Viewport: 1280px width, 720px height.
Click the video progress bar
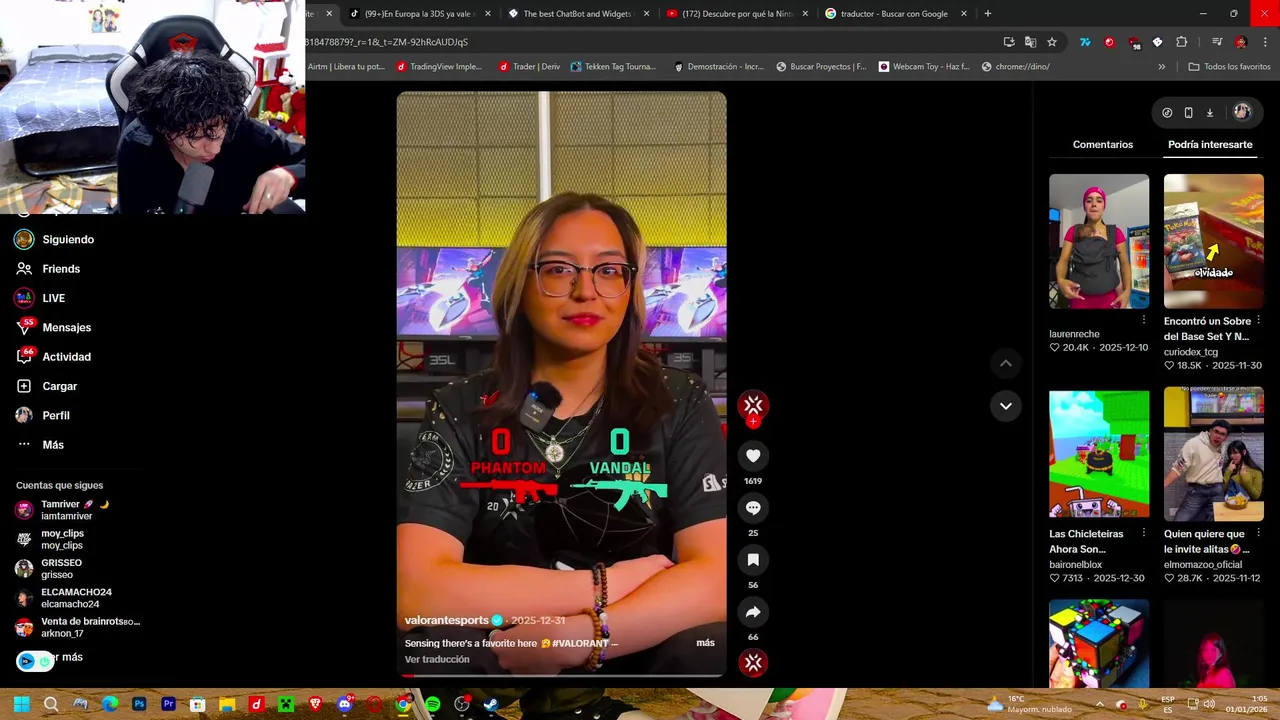[x=561, y=676]
